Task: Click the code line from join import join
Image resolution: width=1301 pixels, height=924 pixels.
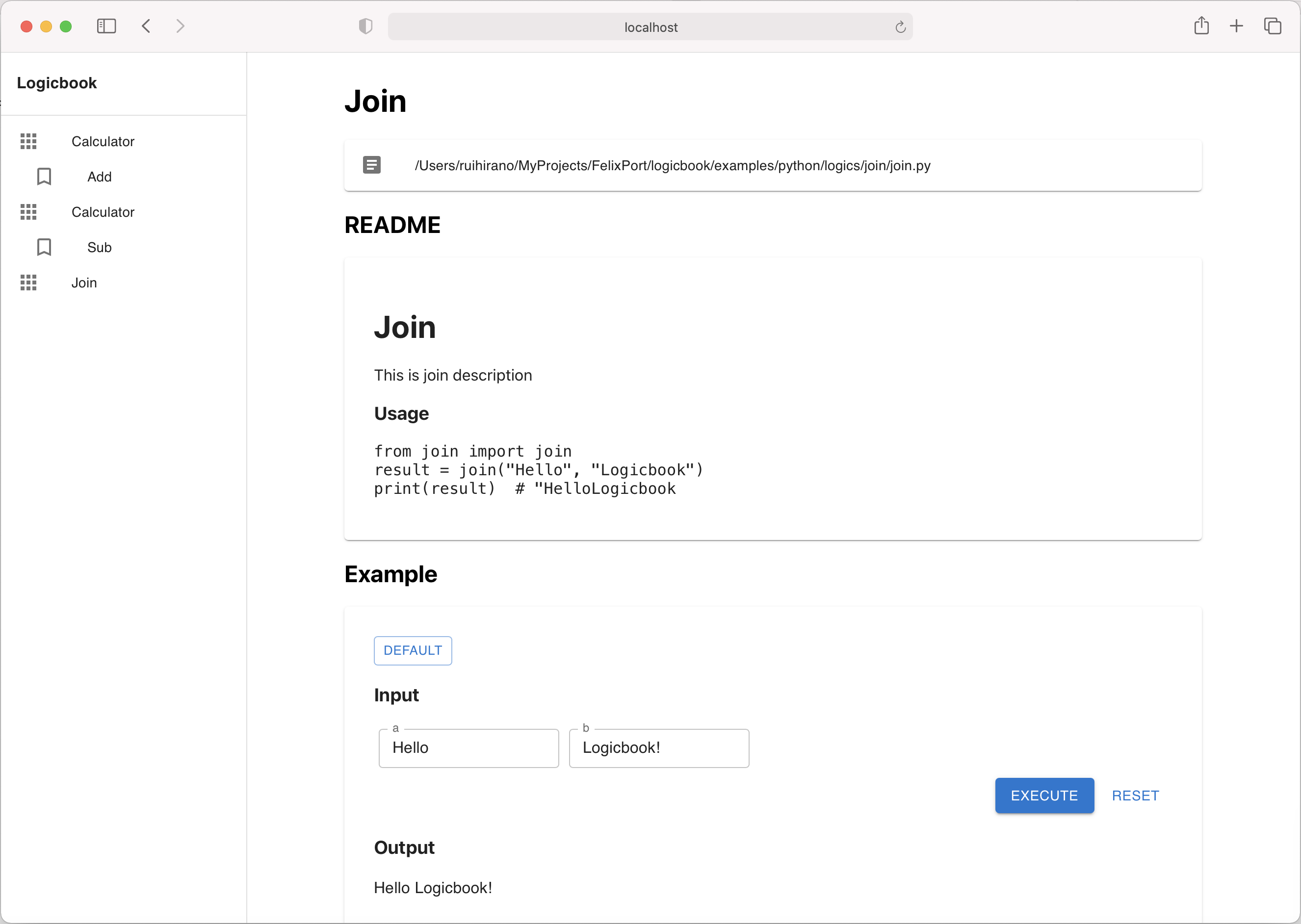Action: click(x=472, y=451)
